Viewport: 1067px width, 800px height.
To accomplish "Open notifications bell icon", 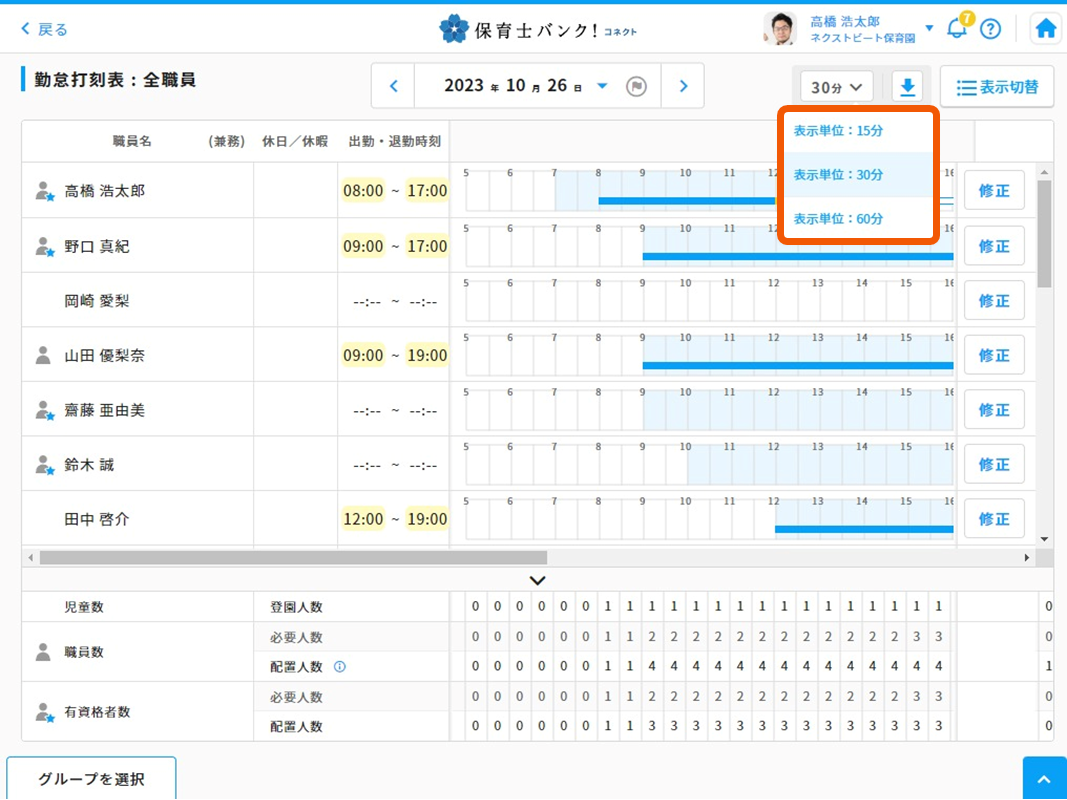I will tap(957, 28).
